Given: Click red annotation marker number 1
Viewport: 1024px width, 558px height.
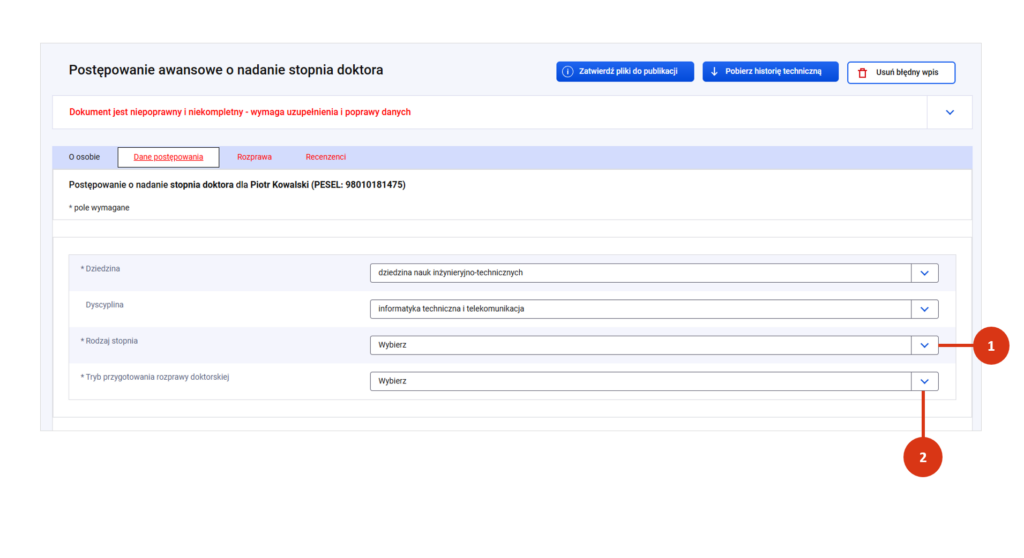Looking at the screenshot, I should [x=991, y=346].
